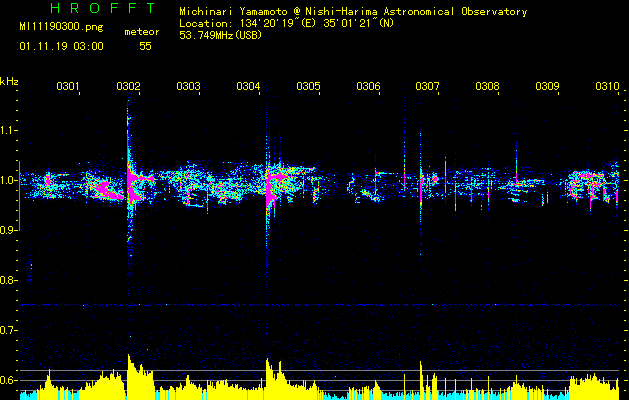Screen dimensions: 629x400
Task: Click the 0307 time marker
Action: pyautogui.click(x=427, y=87)
